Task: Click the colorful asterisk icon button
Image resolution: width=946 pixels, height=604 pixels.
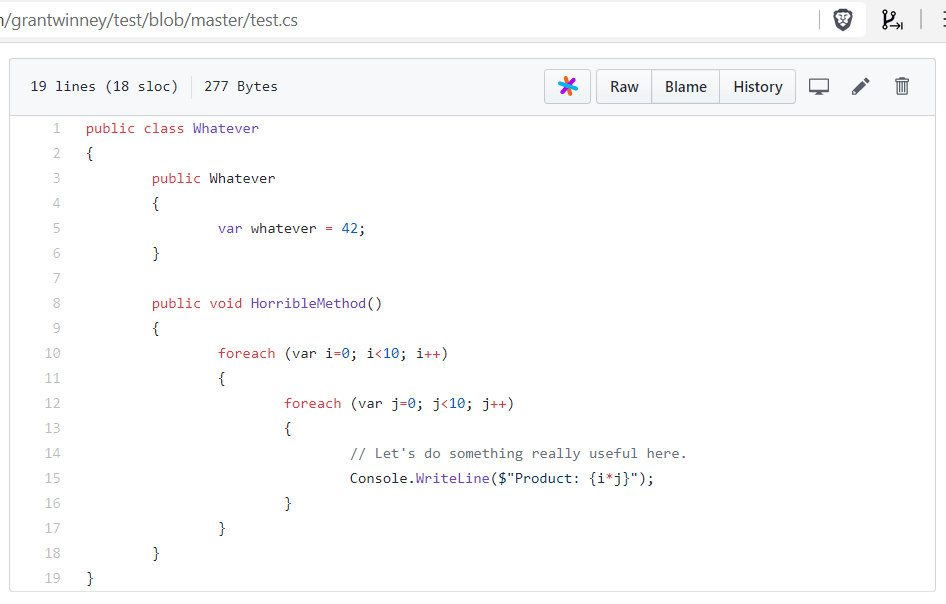Action: point(568,87)
